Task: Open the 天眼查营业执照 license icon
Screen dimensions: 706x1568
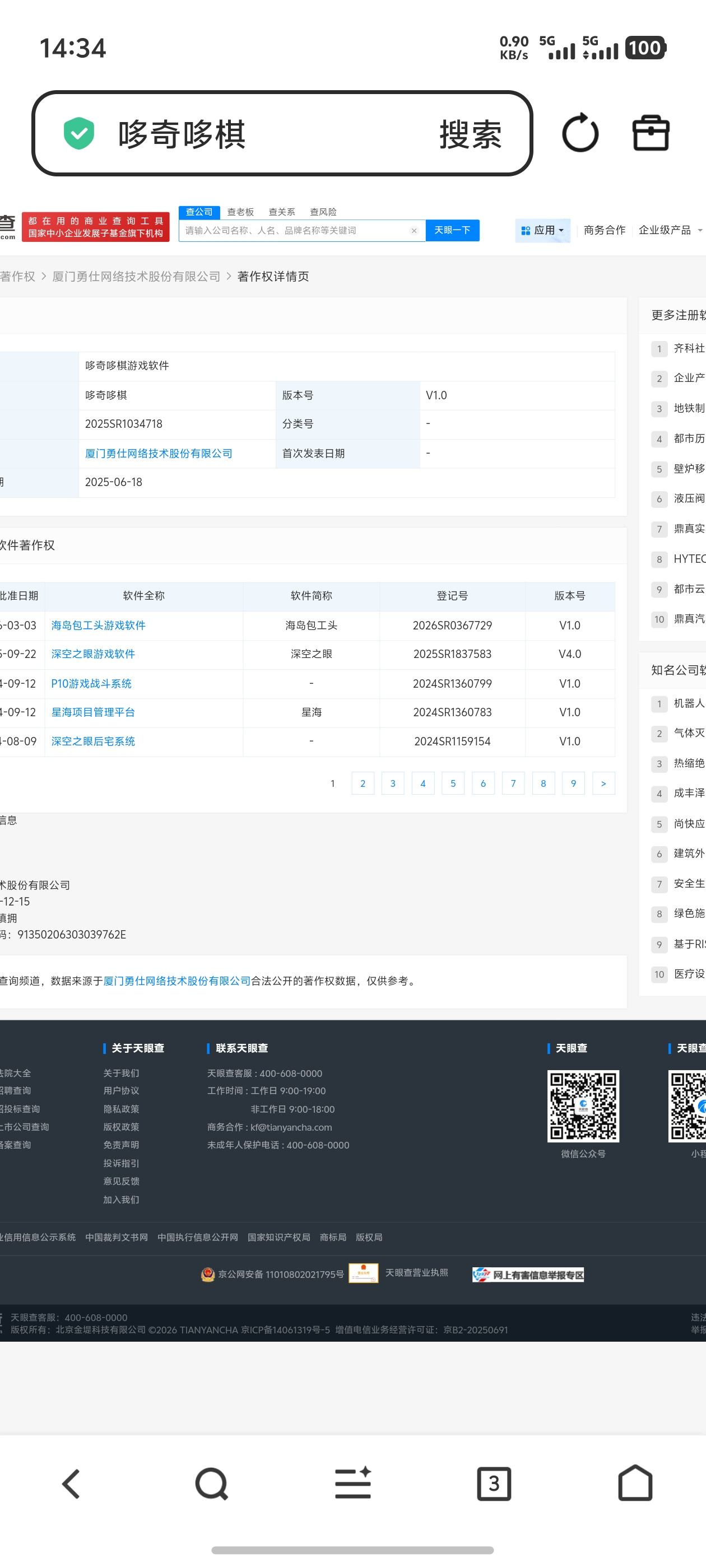Action: pos(363,1273)
